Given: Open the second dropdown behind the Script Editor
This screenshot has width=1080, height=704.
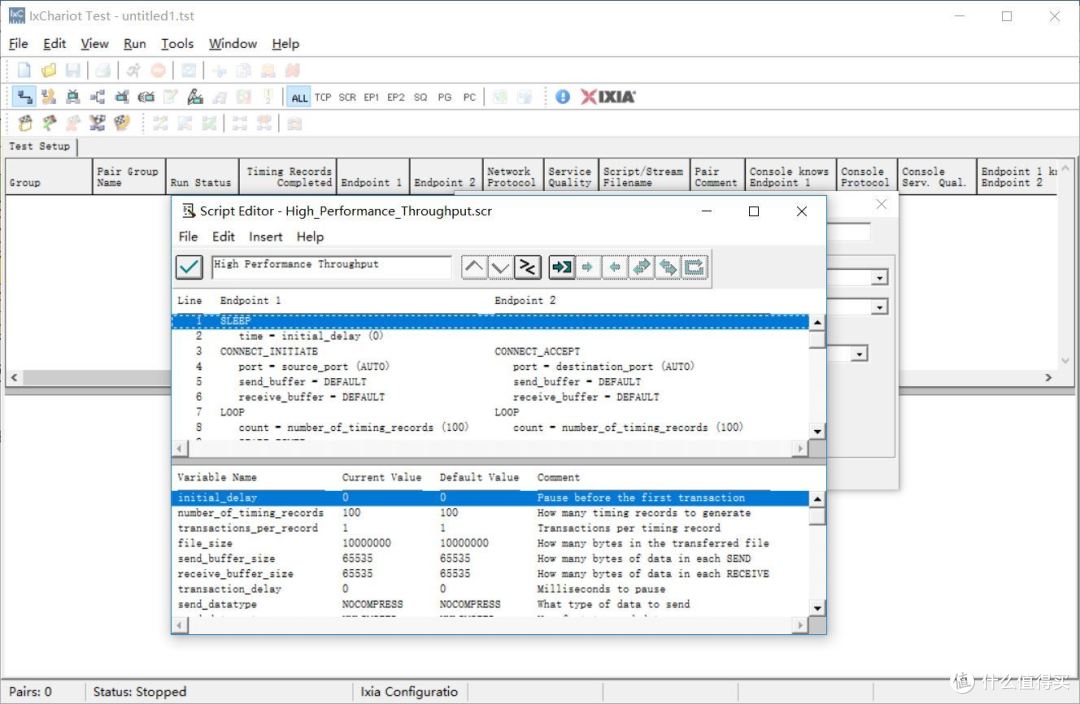Looking at the screenshot, I should [879, 307].
